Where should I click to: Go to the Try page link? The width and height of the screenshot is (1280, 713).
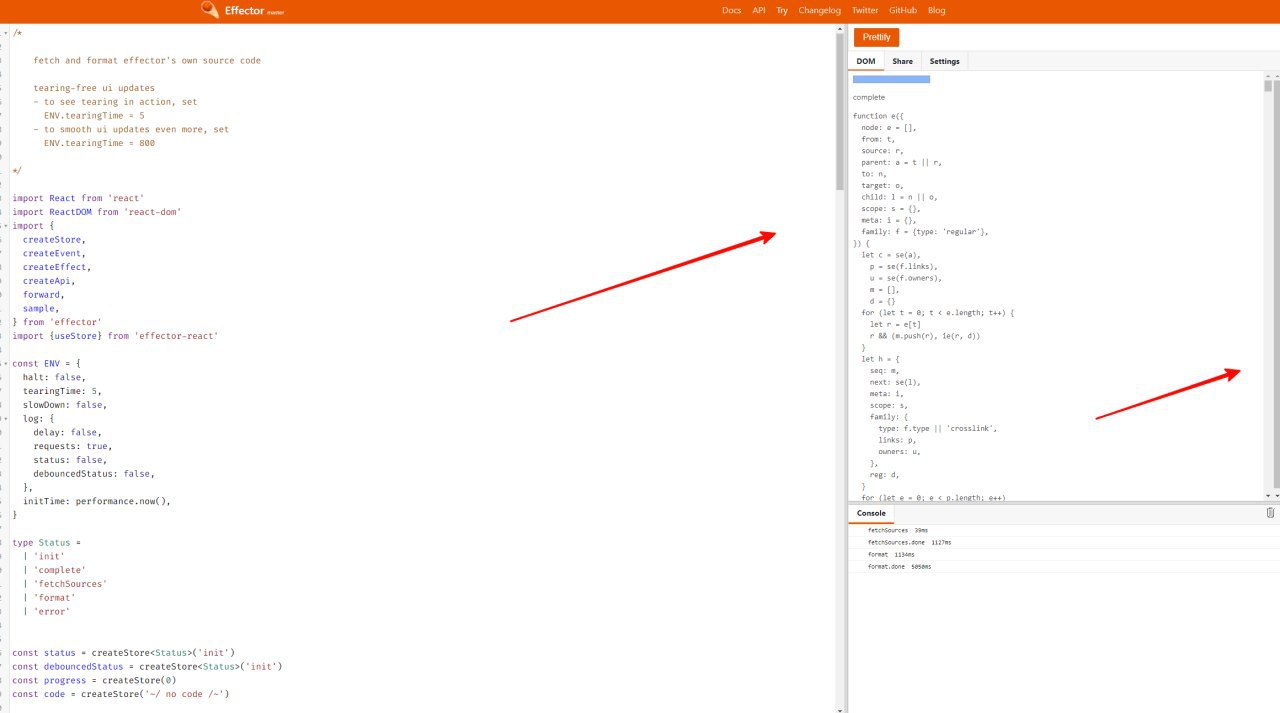782,10
